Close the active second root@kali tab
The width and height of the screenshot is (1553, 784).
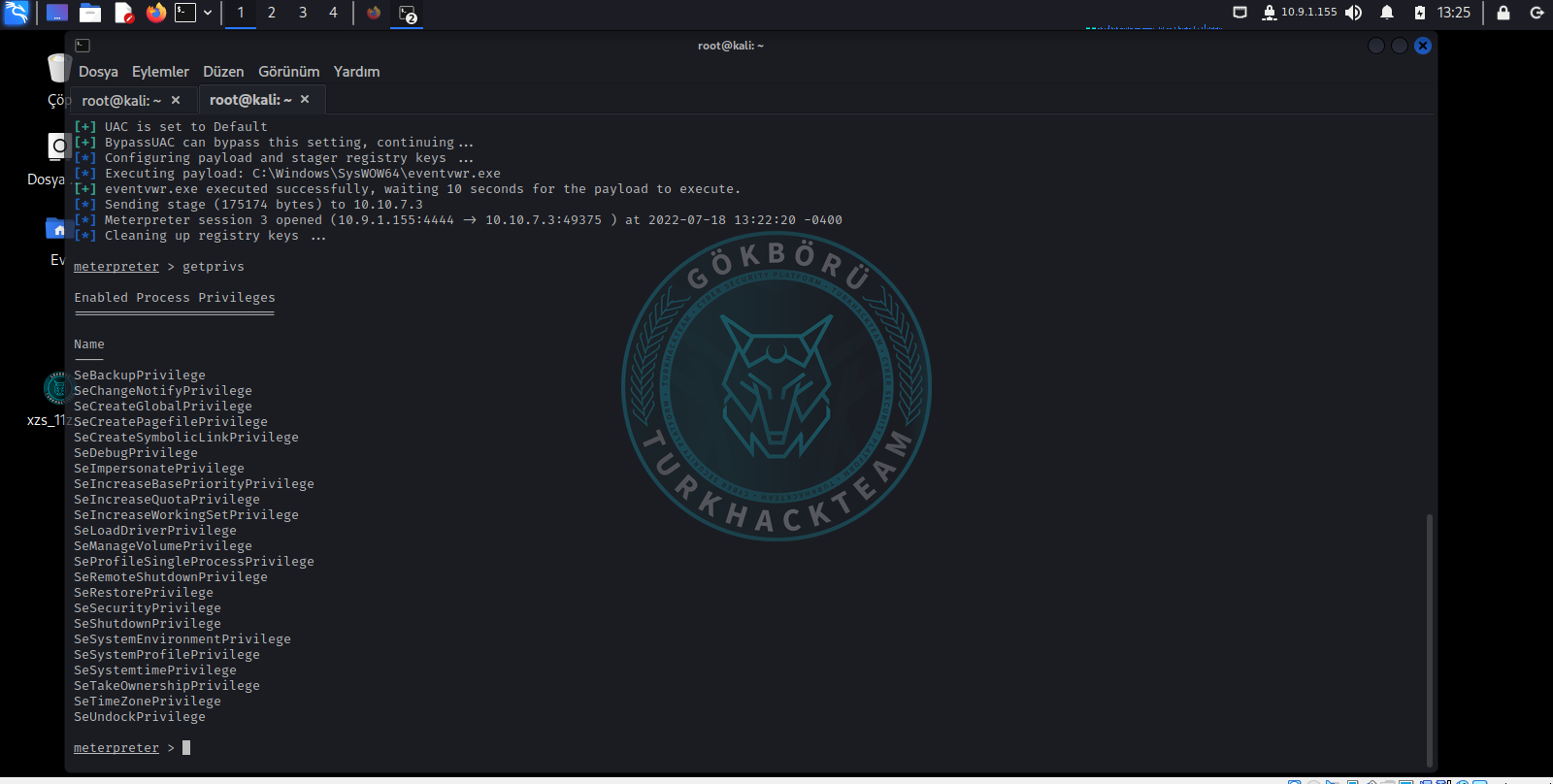(305, 99)
